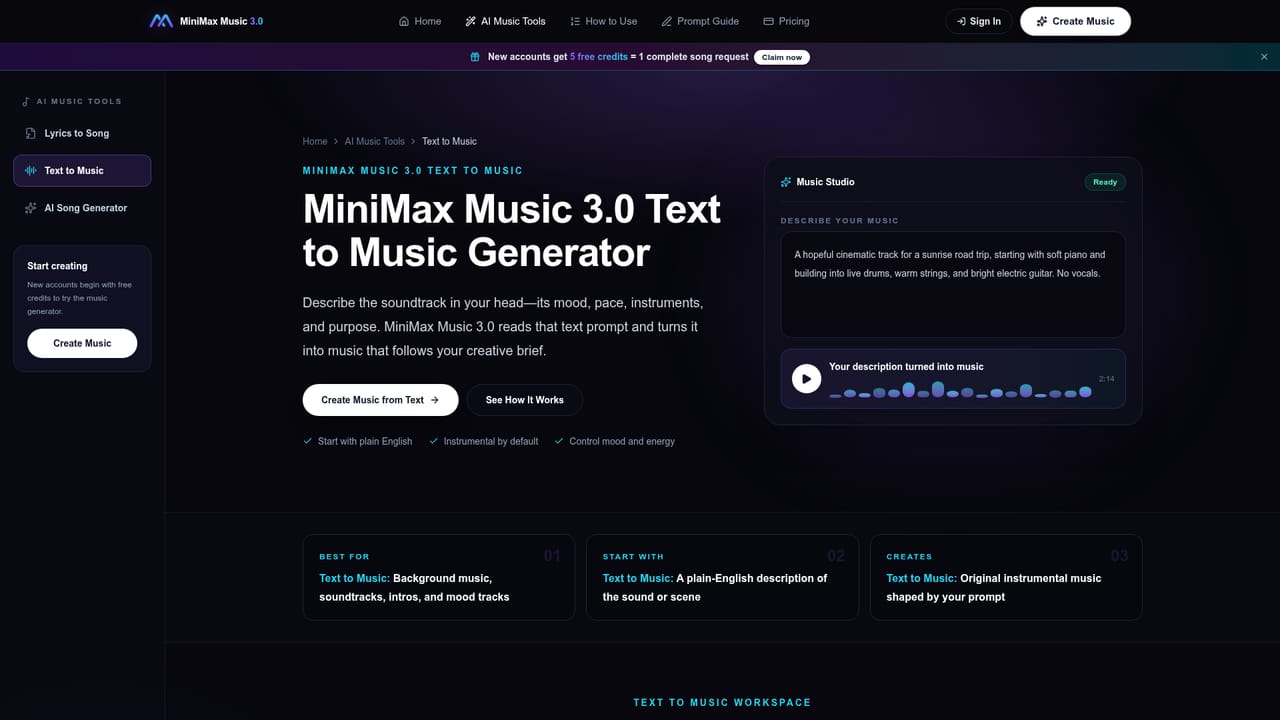
Task: Click the audio waveform bars in player
Action: click(960, 390)
